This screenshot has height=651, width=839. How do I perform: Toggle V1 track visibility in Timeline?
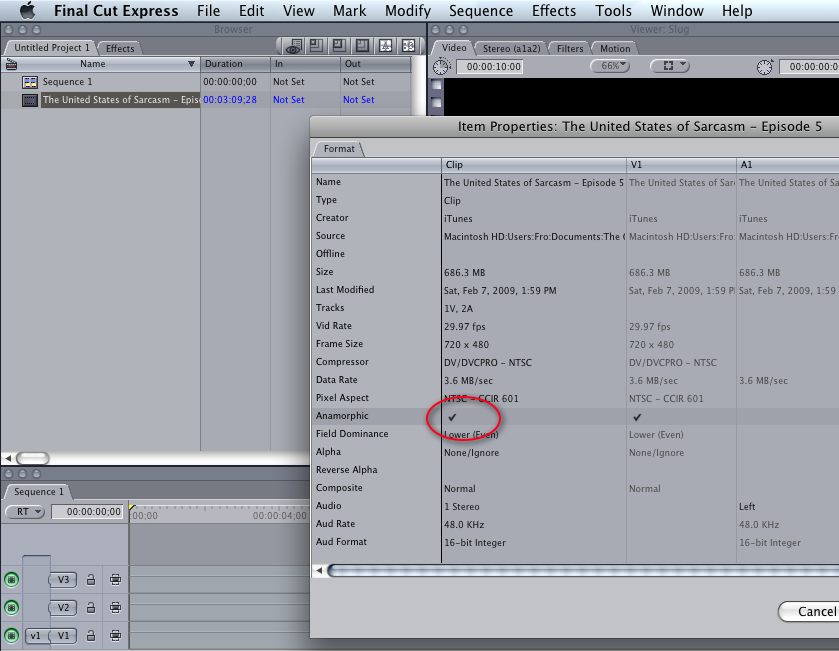click(x=11, y=635)
